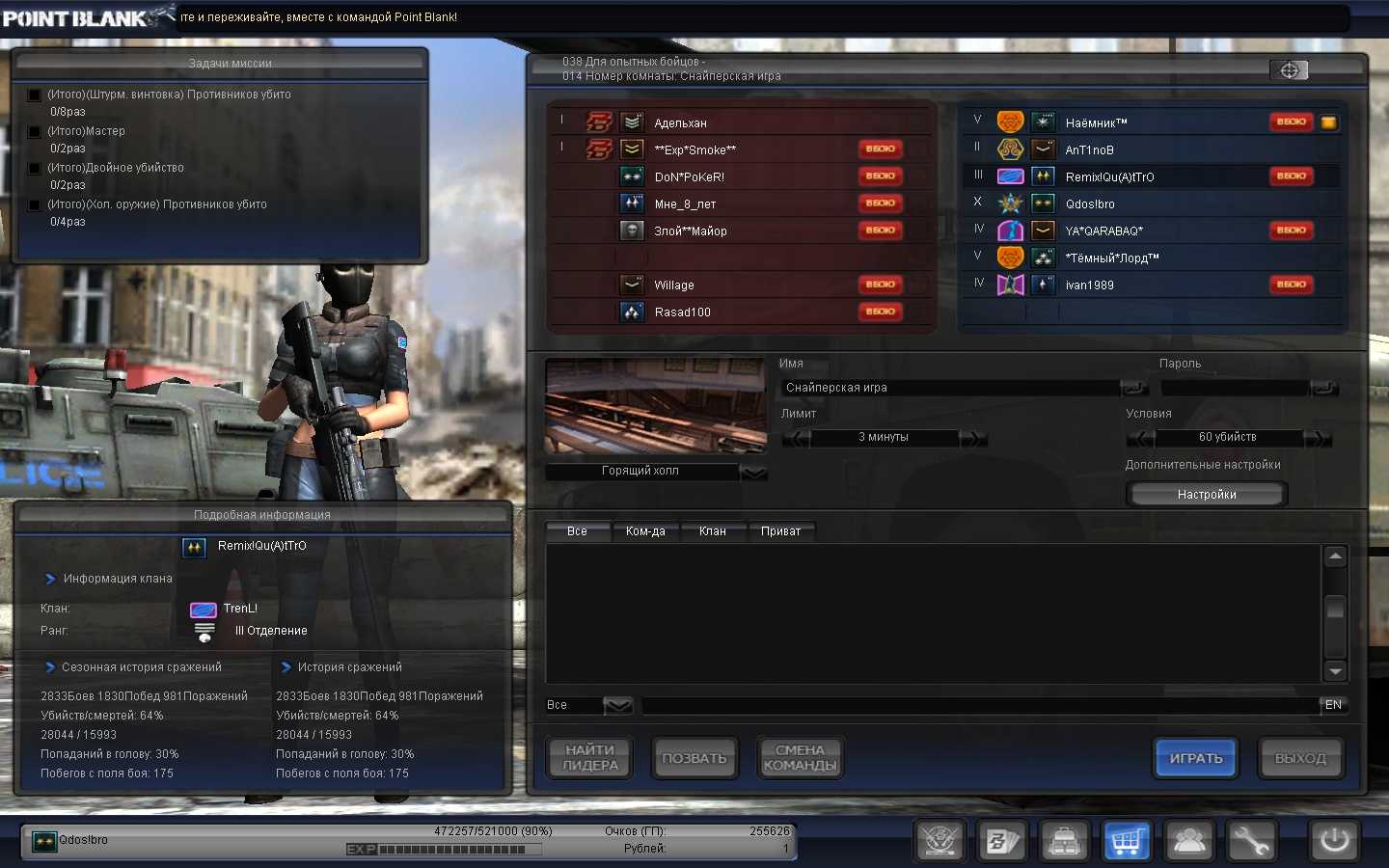Screen dimensions: 1389x868
Task: Increase kill condition with right arrow
Action: pyautogui.click(x=1318, y=438)
